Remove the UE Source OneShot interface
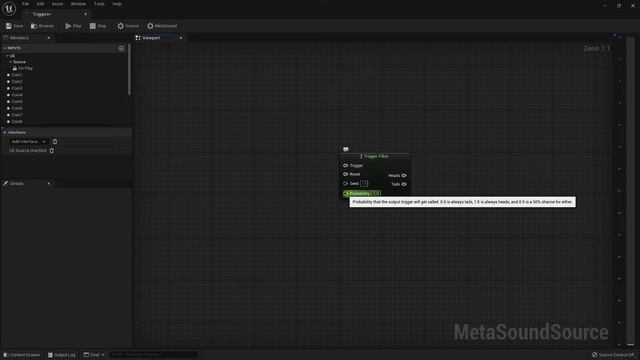The height and width of the screenshot is (360, 640). (52, 151)
